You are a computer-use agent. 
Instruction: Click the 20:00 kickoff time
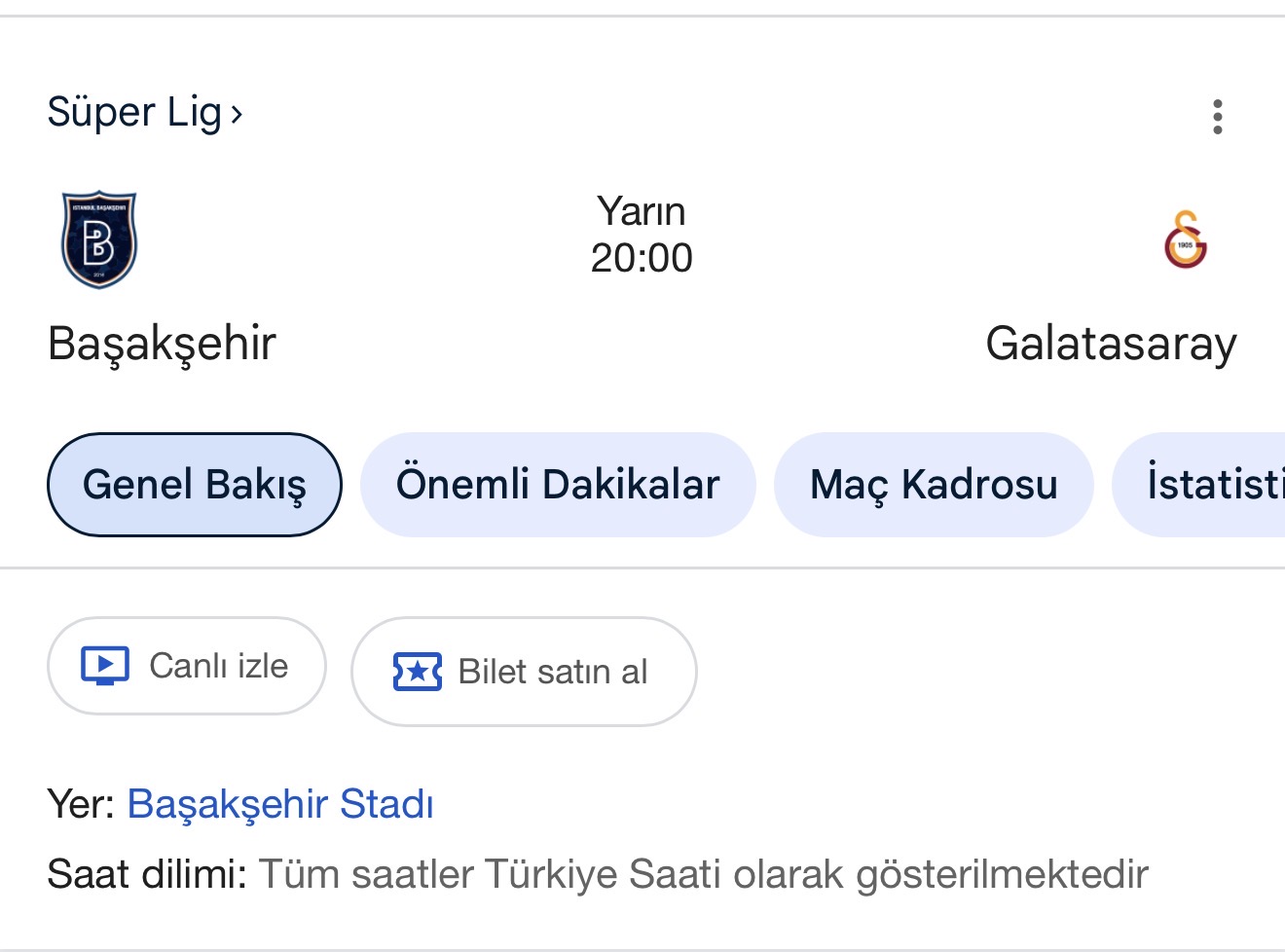(642, 258)
